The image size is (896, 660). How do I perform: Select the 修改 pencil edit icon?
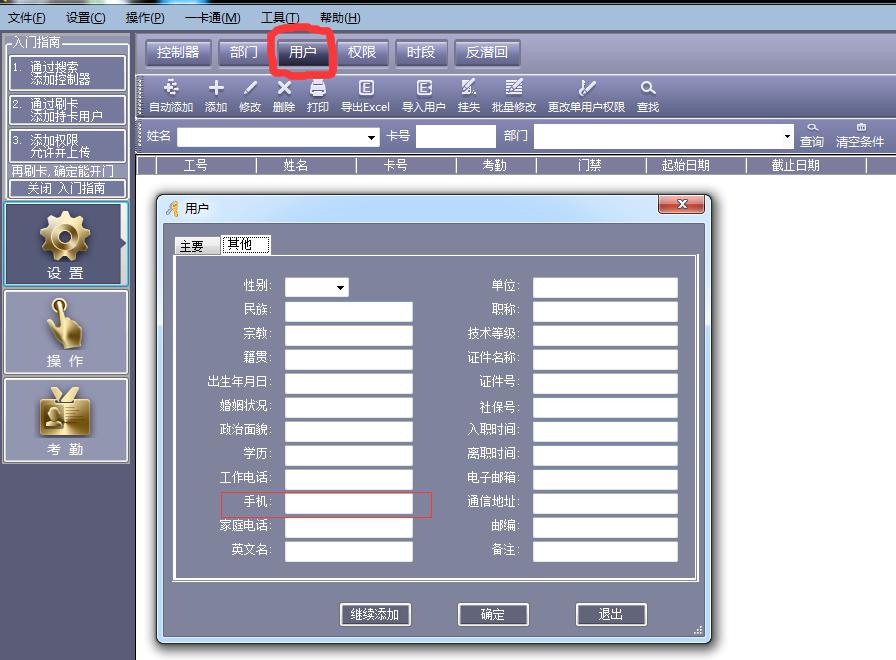(250, 89)
